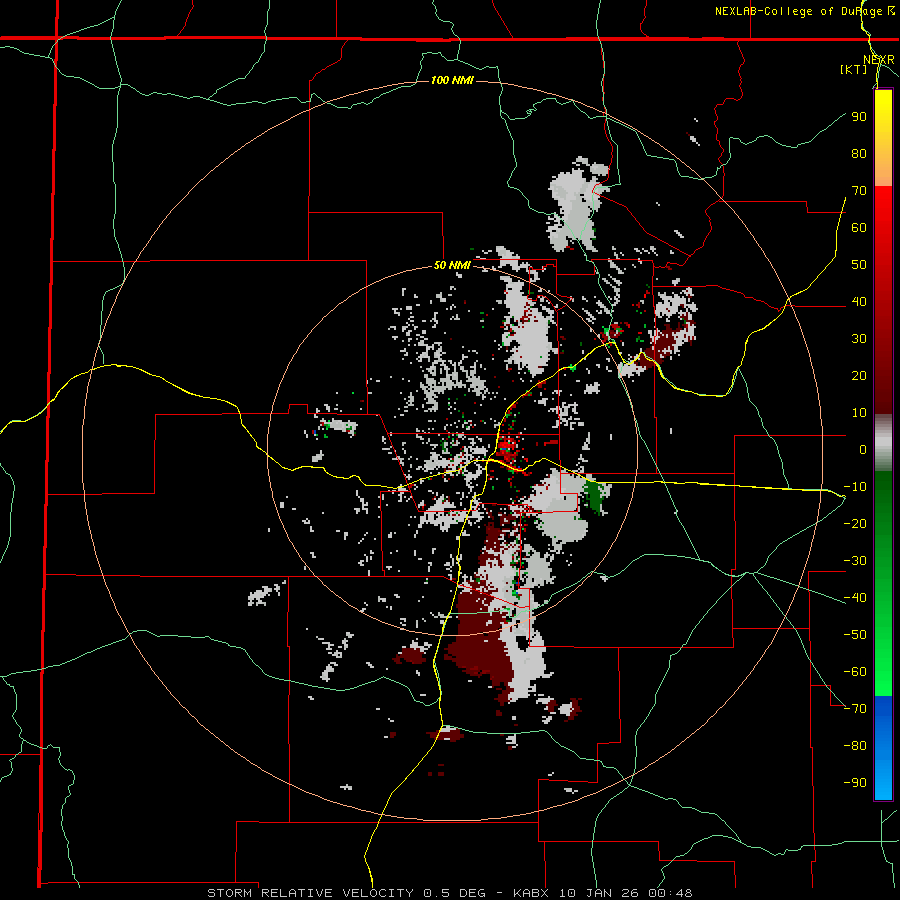Click the 0.5 DEG elevation text in the footer
The width and height of the screenshot is (900, 900).
coord(454,893)
